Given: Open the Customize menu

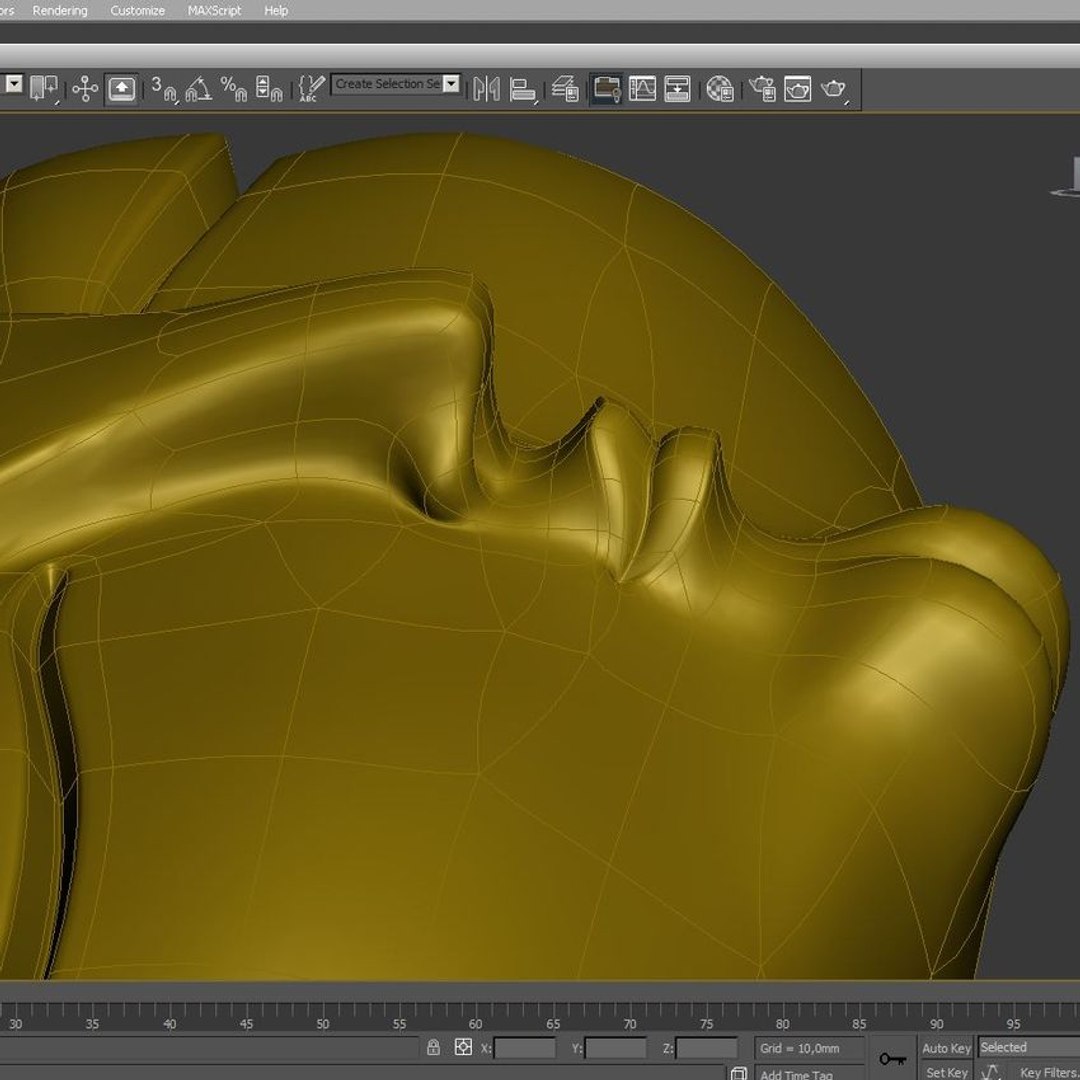Looking at the screenshot, I should (137, 11).
